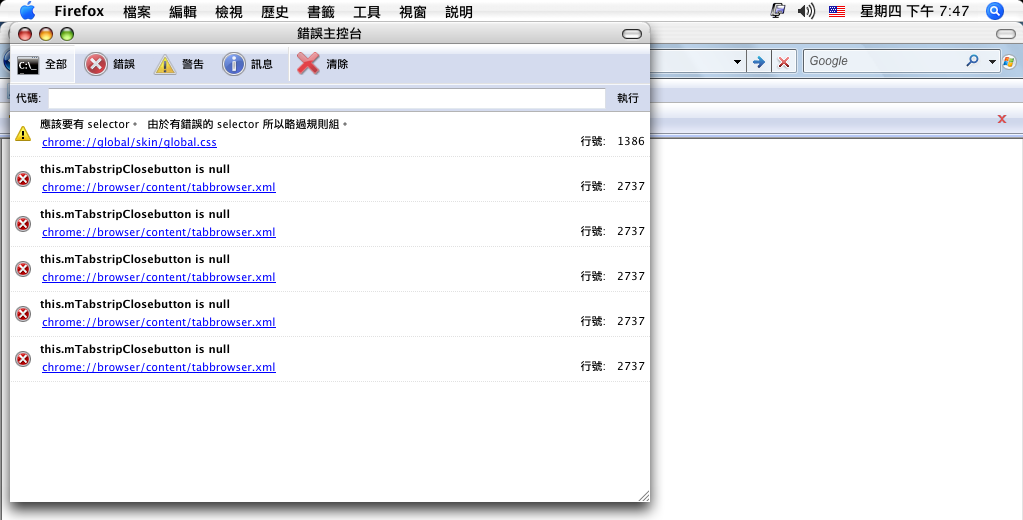
Task: Filter console by 訊息 messages
Action: click(247, 65)
